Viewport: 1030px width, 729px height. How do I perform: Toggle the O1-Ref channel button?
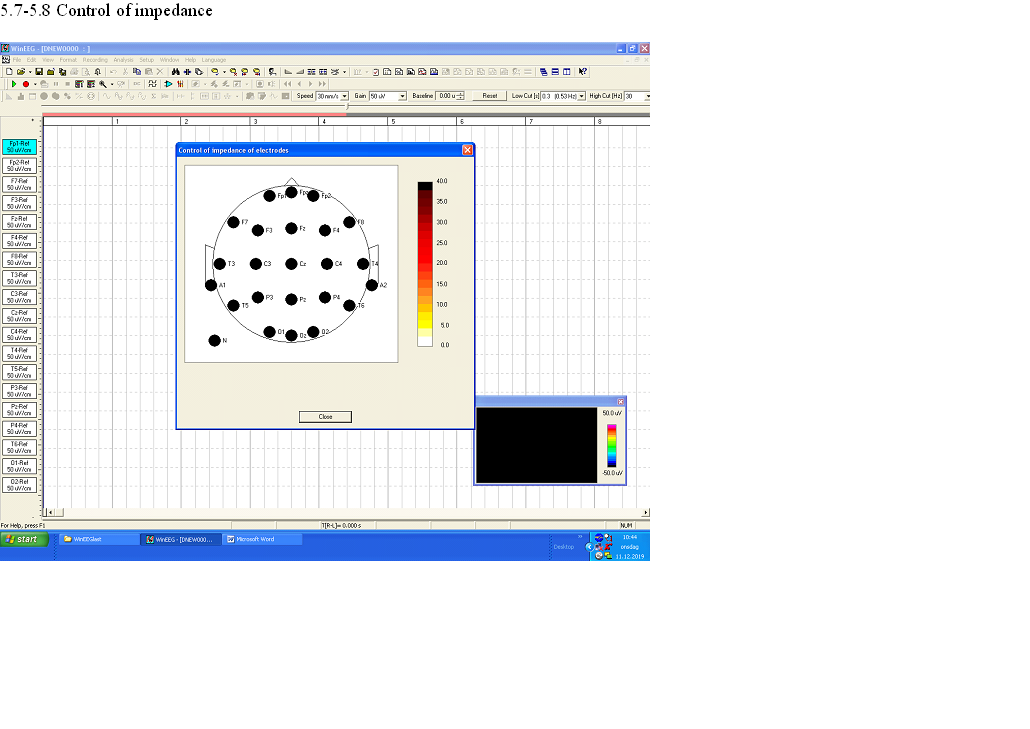point(19,466)
